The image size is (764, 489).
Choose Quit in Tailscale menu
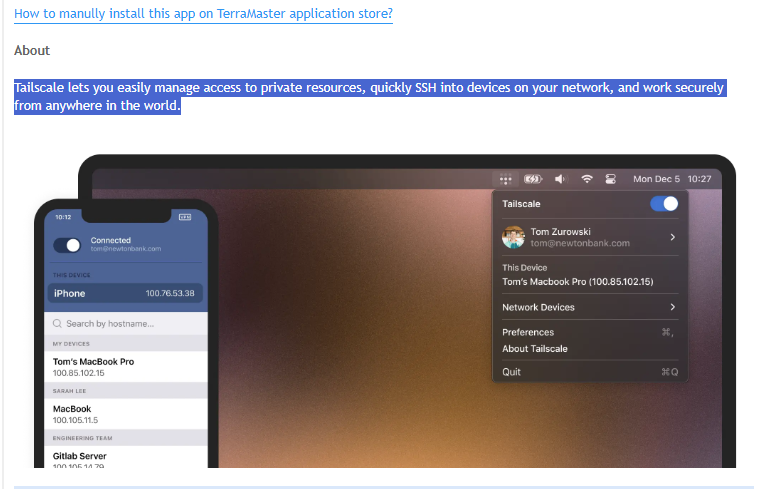pyautogui.click(x=590, y=372)
